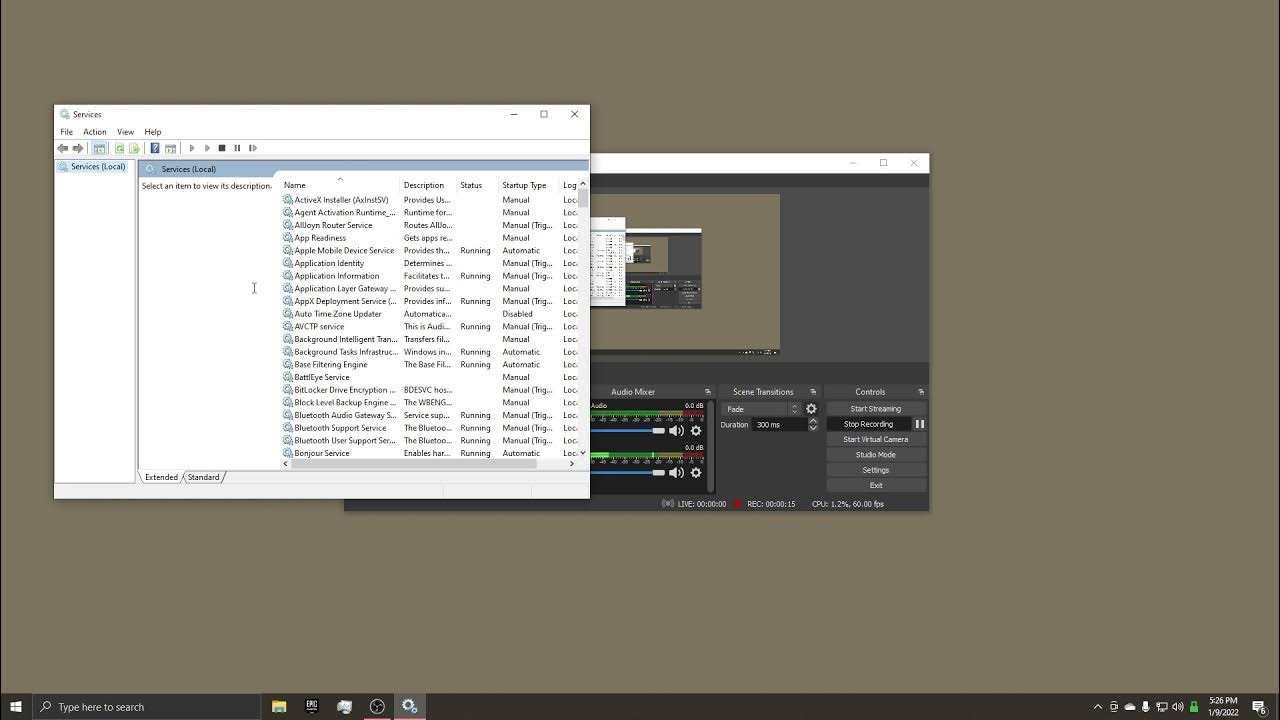This screenshot has height=720, width=1280.
Task: Pop out the Audio Mixer dock
Action: pyautogui.click(x=708, y=392)
